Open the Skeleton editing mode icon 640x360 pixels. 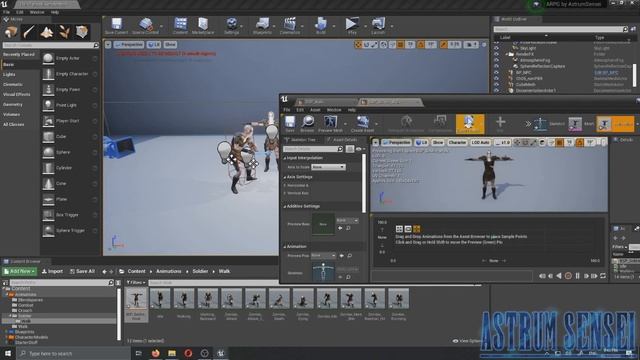point(540,124)
